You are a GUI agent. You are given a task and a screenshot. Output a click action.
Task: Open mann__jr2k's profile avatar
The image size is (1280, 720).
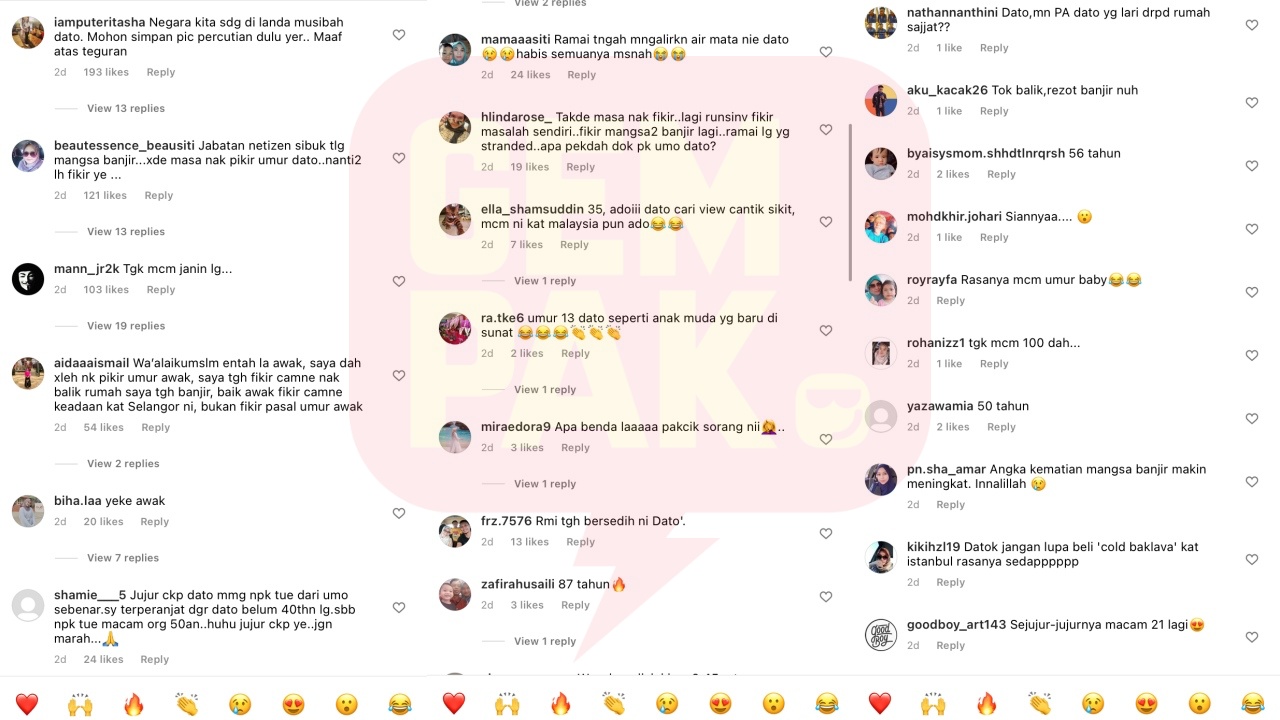pos(28,279)
